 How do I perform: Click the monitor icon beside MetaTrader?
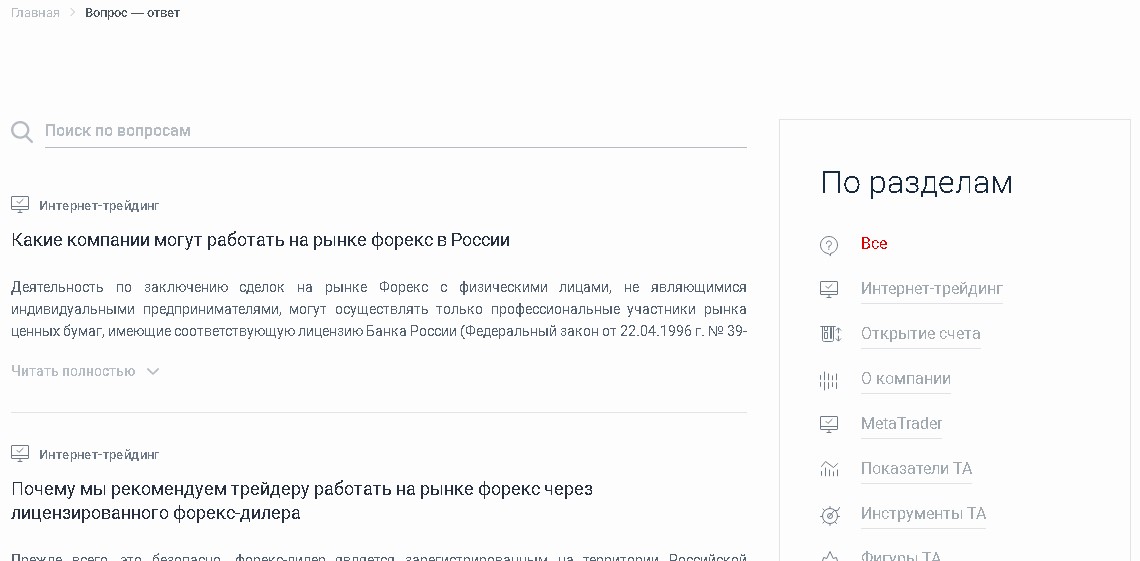pos(829,424)
